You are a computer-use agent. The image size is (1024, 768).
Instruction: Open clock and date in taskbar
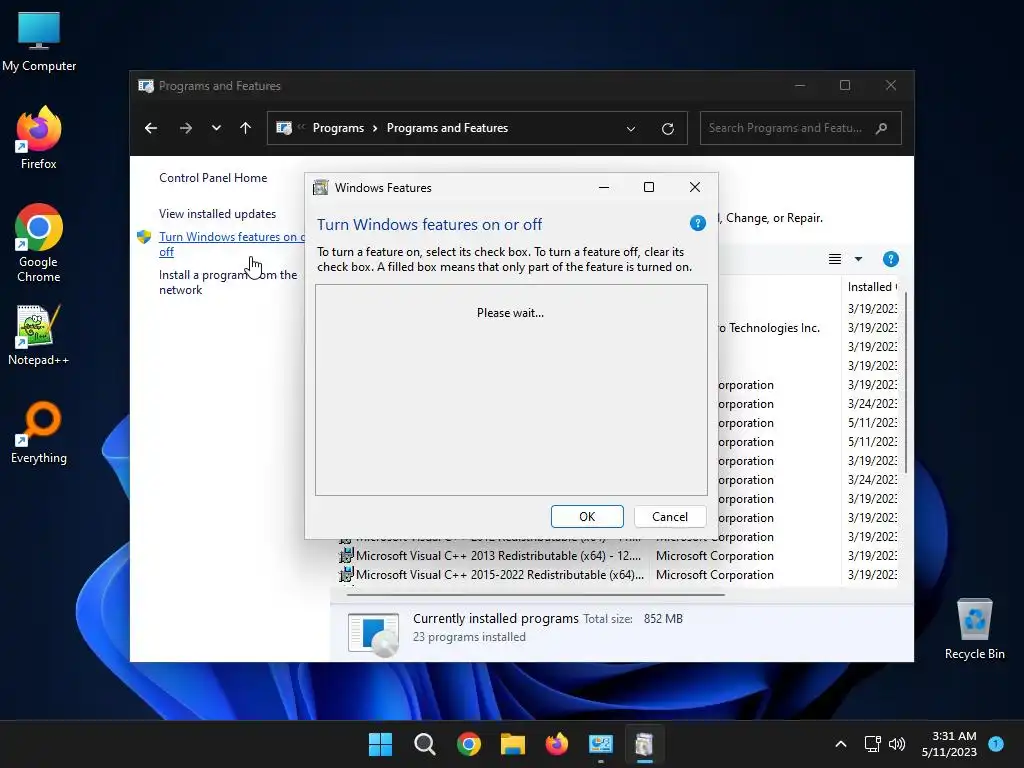949,744
